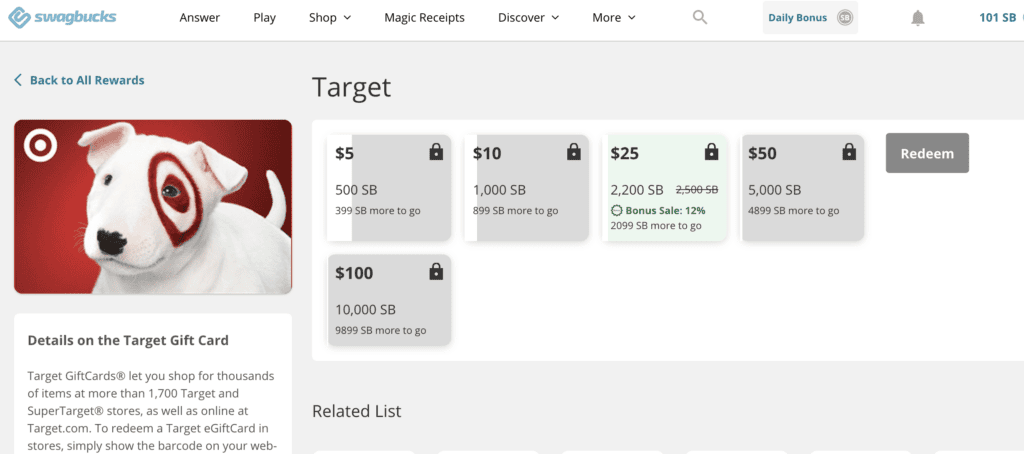Click the lock icon on $5 card
1024x454 pixels.
(436, 152)
